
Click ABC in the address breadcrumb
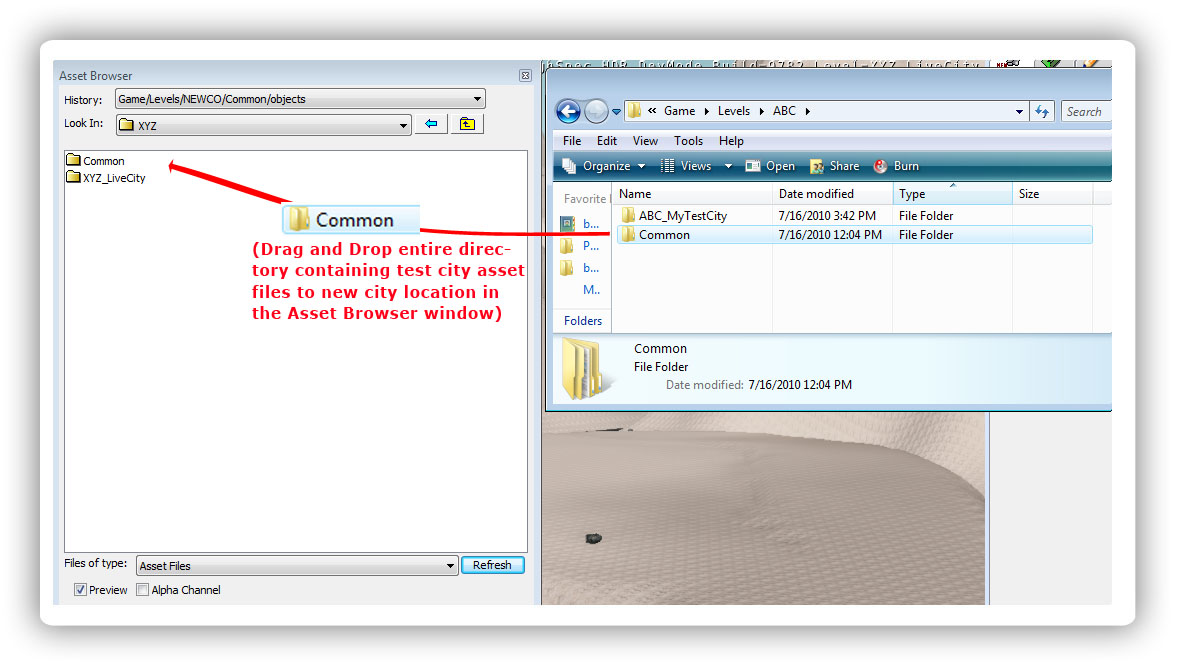point(784,111)
